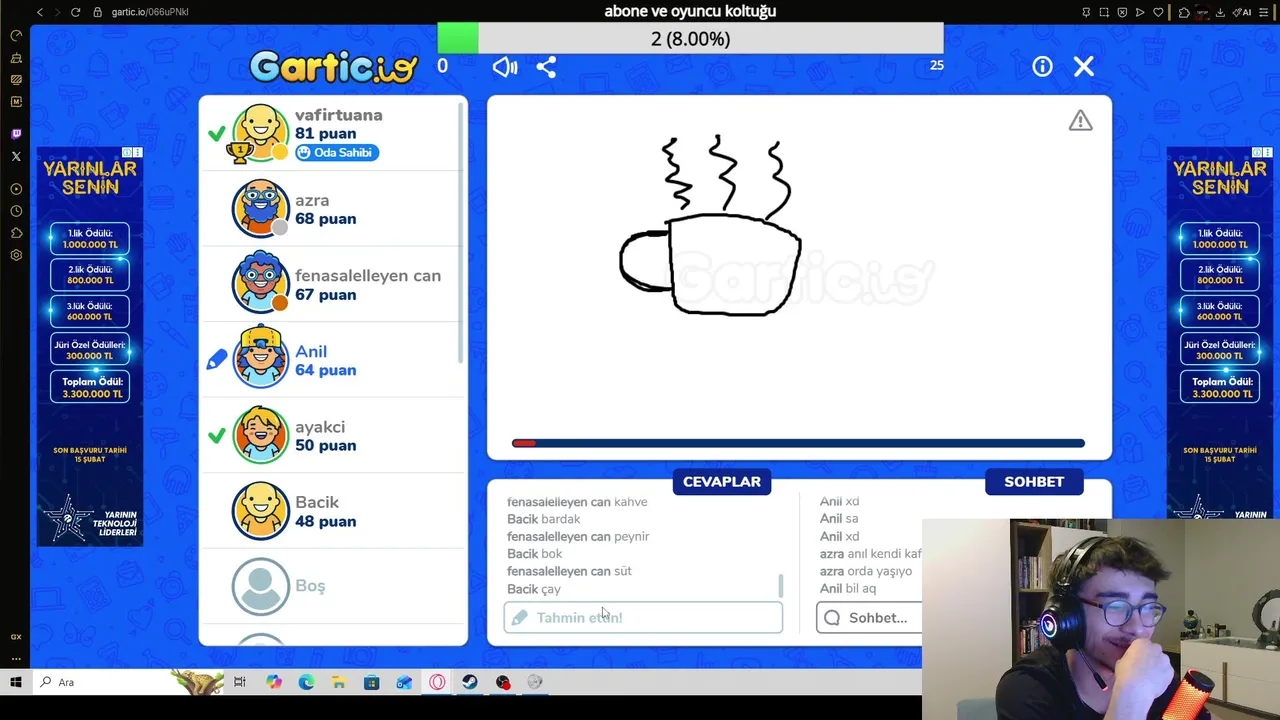Focus the Sohbet chat input
This screenshot has height=720, width=1280.
tap(870, 617)
